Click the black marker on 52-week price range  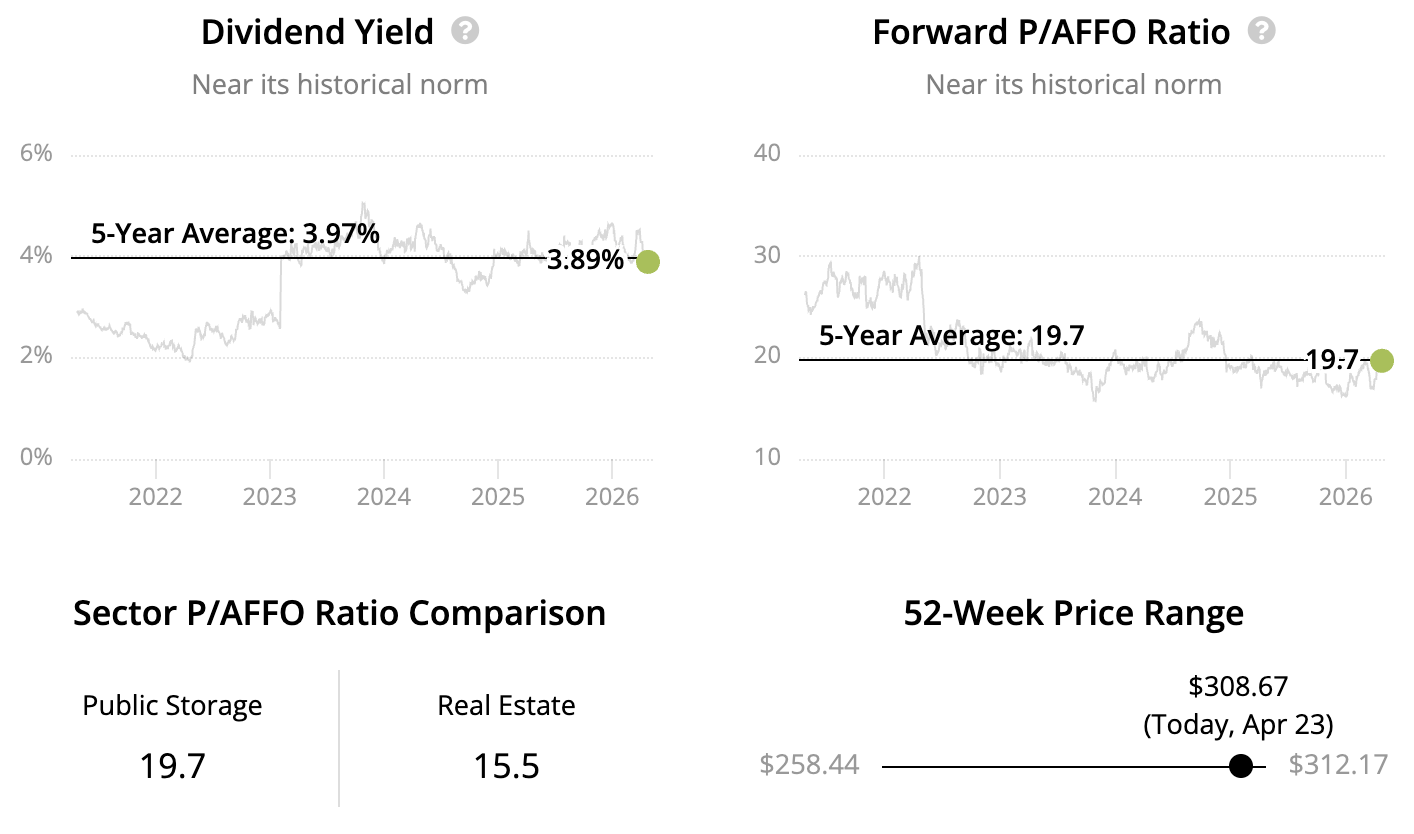coord(1241,766)
